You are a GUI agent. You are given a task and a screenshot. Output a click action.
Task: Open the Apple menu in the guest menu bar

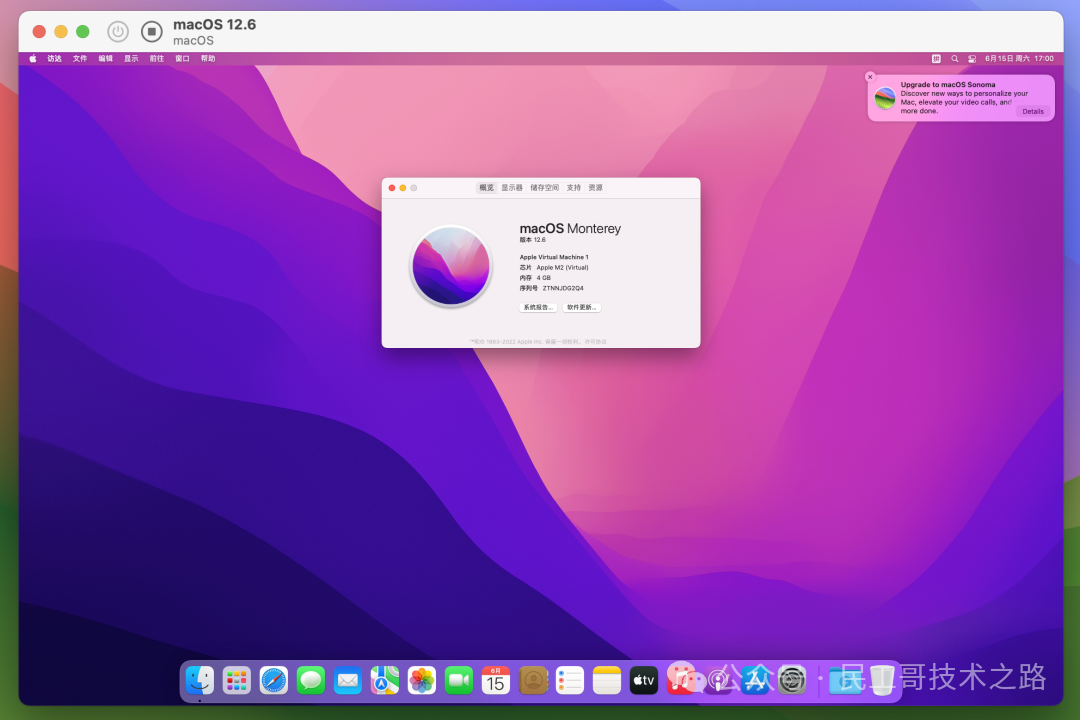pyautogui.click(x=32, y=59)
